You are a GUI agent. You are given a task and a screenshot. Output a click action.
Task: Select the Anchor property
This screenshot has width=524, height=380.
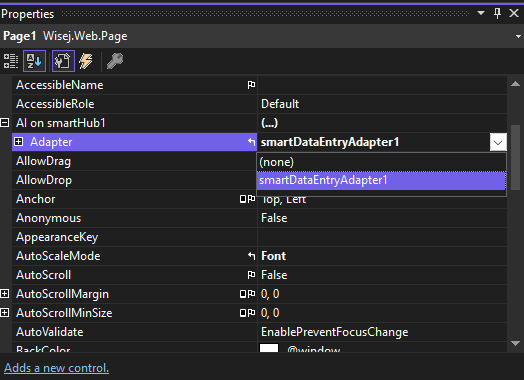tap(135, 199)
